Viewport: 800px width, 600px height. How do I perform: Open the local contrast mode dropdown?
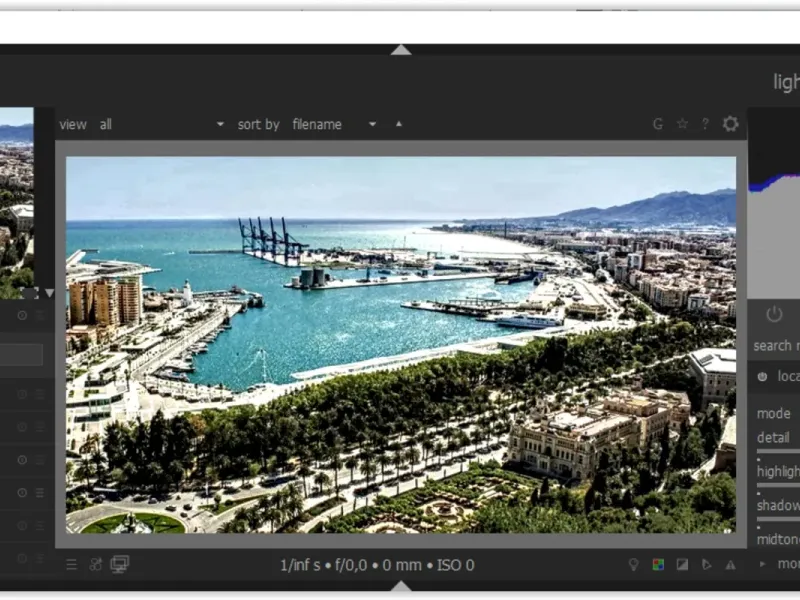coord(779,413)
